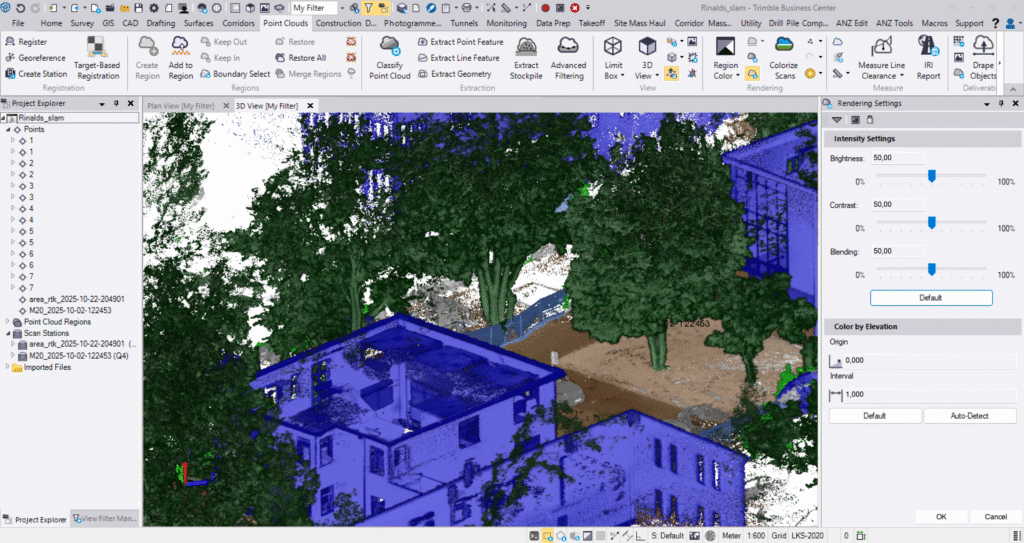The image size is (1024, 543).
Task: Pin the Rendering Settings panel
Action: pos(1000,103)
